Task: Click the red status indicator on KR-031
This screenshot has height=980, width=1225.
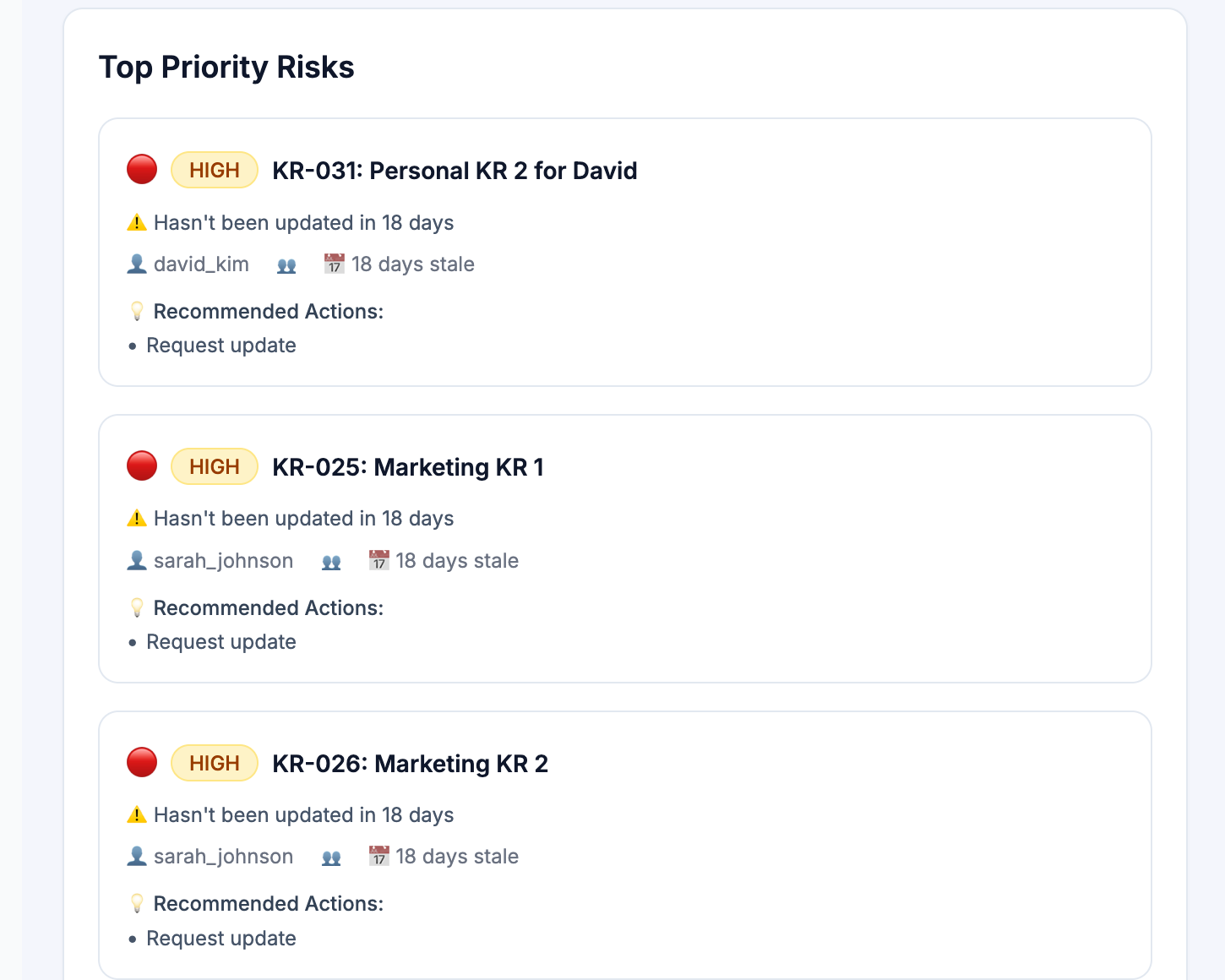Action: [x=141, y=169]
